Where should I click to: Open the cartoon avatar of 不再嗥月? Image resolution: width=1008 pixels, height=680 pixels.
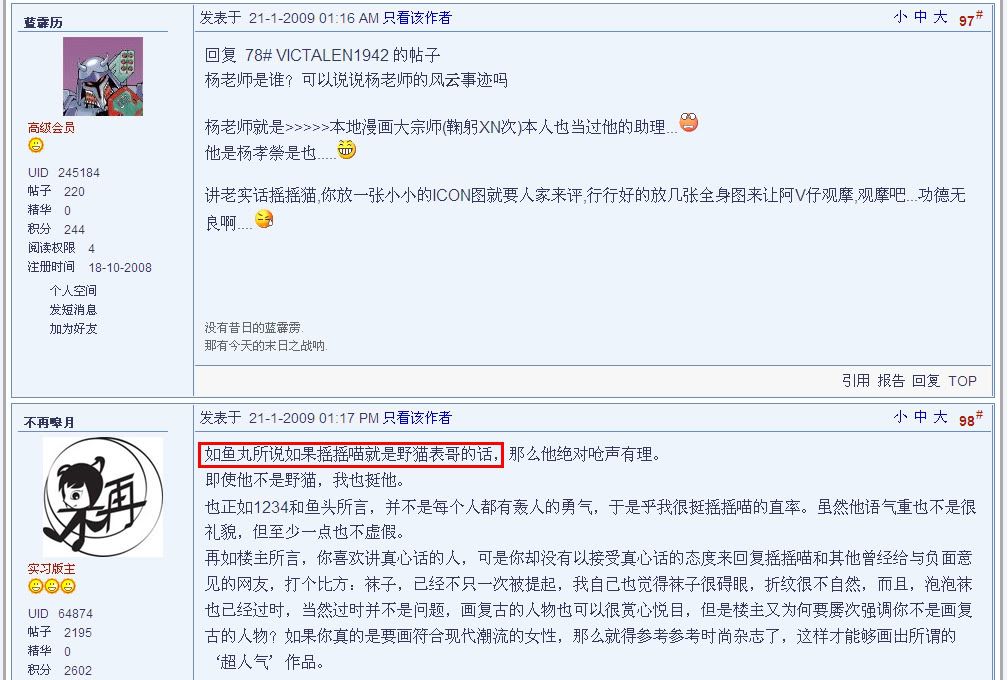coord(103,497)
